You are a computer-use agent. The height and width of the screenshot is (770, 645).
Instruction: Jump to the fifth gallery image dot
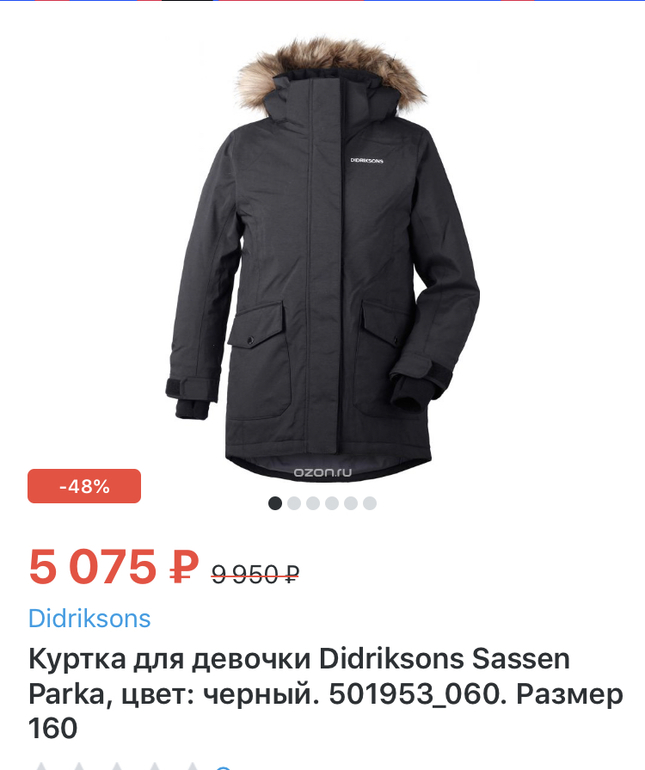(x=351, y=503)
